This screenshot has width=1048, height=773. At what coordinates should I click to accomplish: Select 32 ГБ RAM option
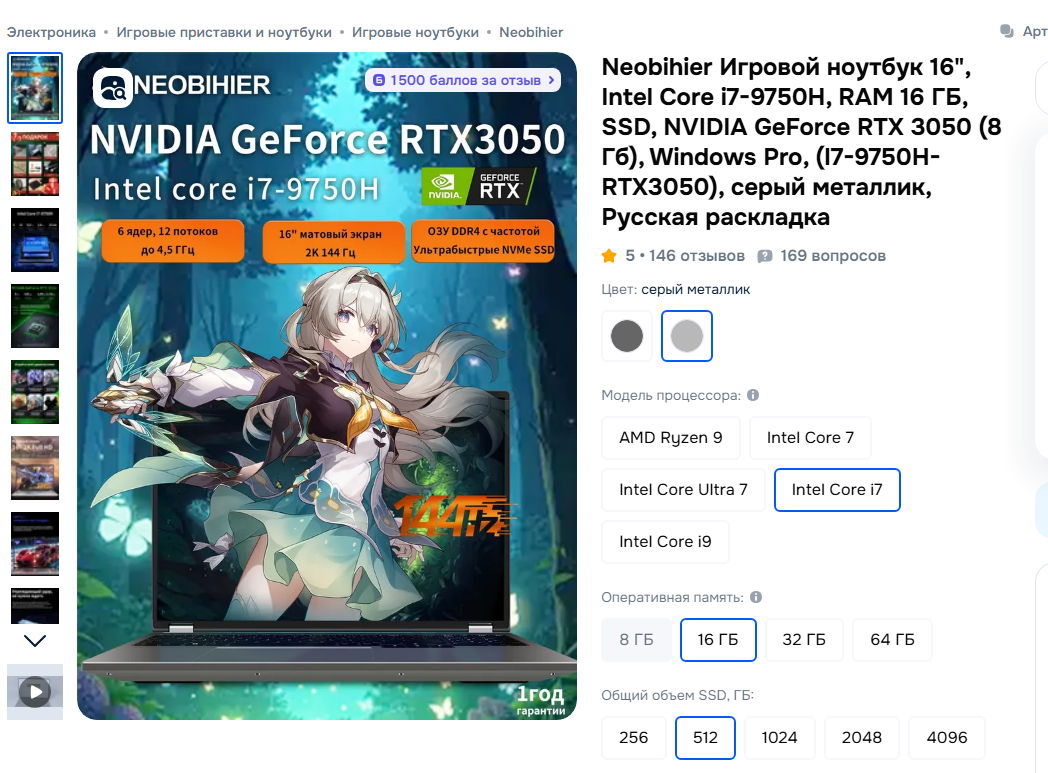click(x=804, y=639)
